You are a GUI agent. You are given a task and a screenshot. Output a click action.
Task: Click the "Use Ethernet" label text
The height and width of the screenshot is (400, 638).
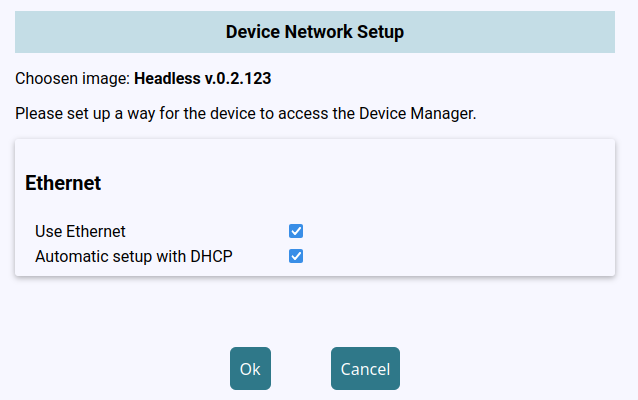(x=80, y=231)
